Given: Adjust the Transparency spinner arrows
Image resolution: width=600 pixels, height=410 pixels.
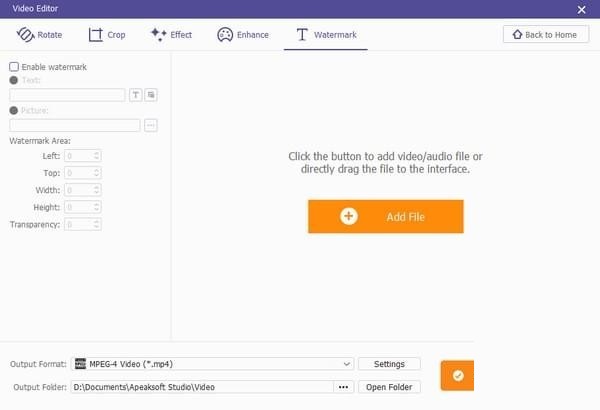Looking at the screenshot, I should [x=96, y=224].
